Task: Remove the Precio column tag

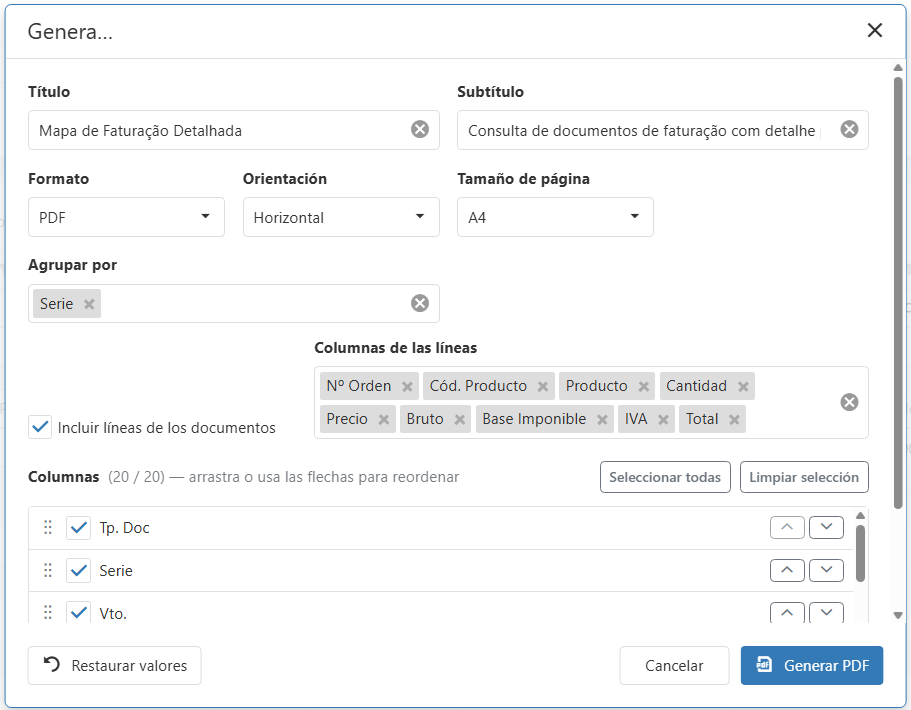Action: [383, 419]
